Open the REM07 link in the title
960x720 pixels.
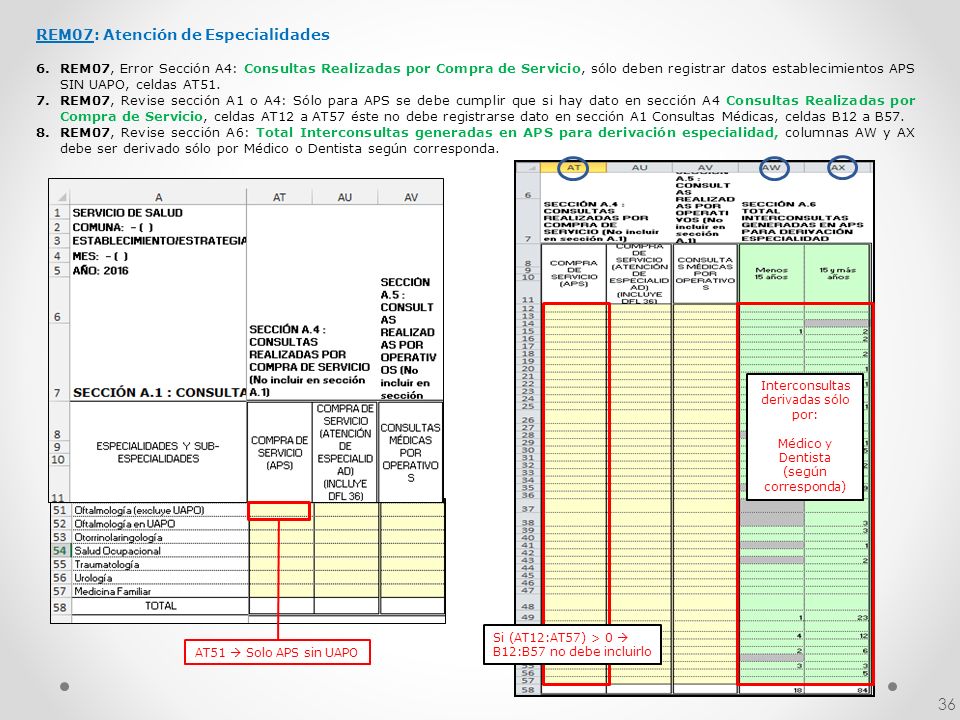pos(64,35)
